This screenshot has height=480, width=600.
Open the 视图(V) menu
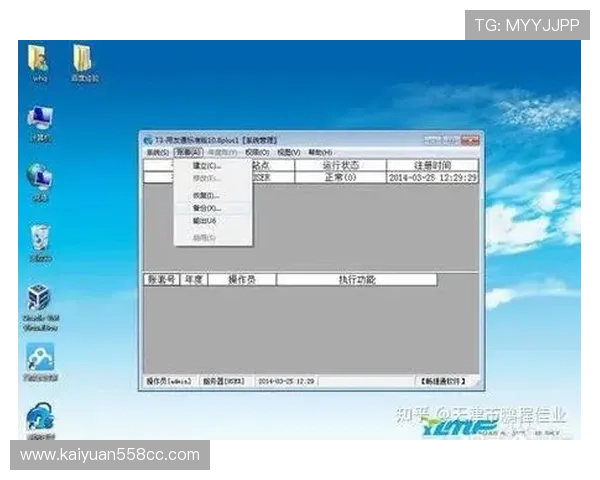tap(288, 152)
